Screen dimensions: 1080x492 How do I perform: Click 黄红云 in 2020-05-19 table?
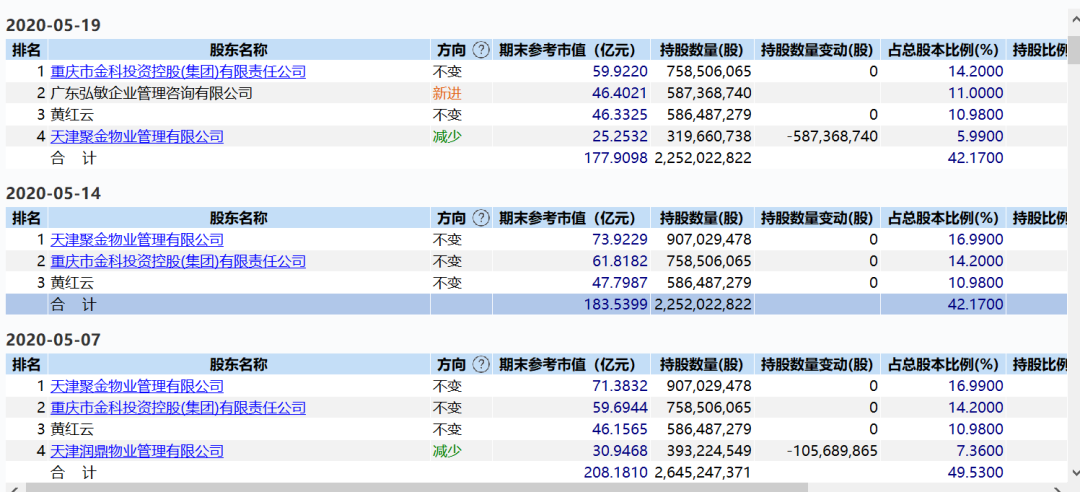(72, 114)
